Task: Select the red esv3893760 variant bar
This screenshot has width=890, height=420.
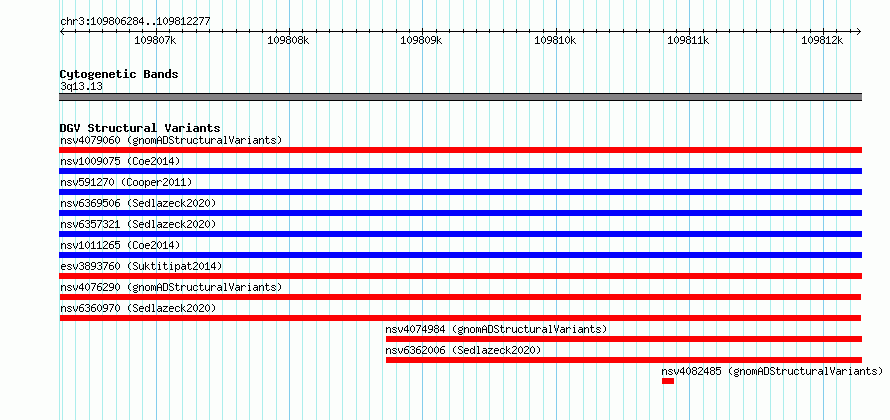Action: (460, 276)
